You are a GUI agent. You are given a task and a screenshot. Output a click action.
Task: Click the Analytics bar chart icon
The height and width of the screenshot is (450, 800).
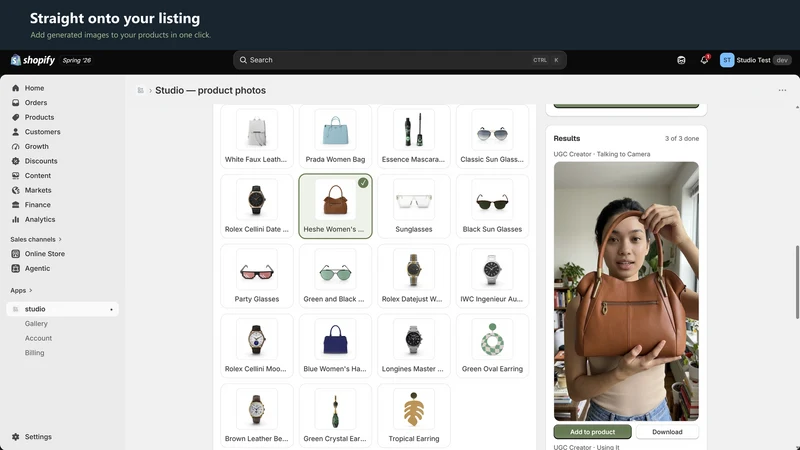point(16,219)
